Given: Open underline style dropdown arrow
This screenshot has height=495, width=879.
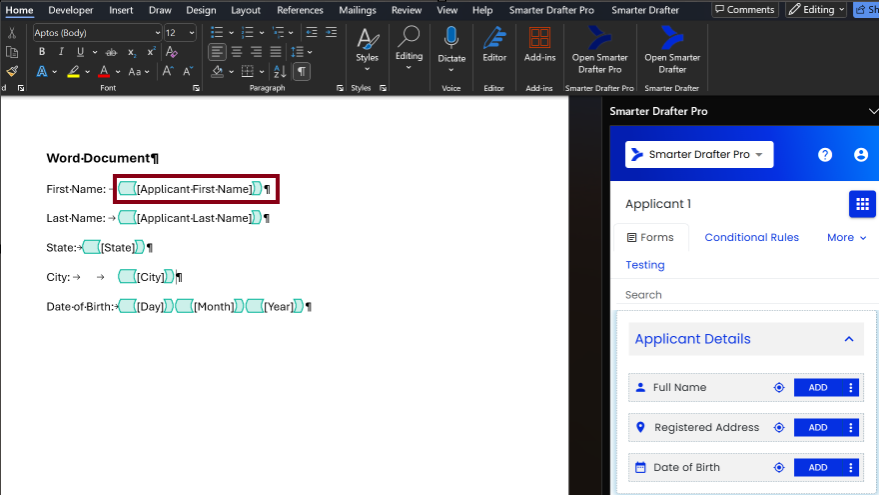Looking at the screenshot, I should pos(95,52).
